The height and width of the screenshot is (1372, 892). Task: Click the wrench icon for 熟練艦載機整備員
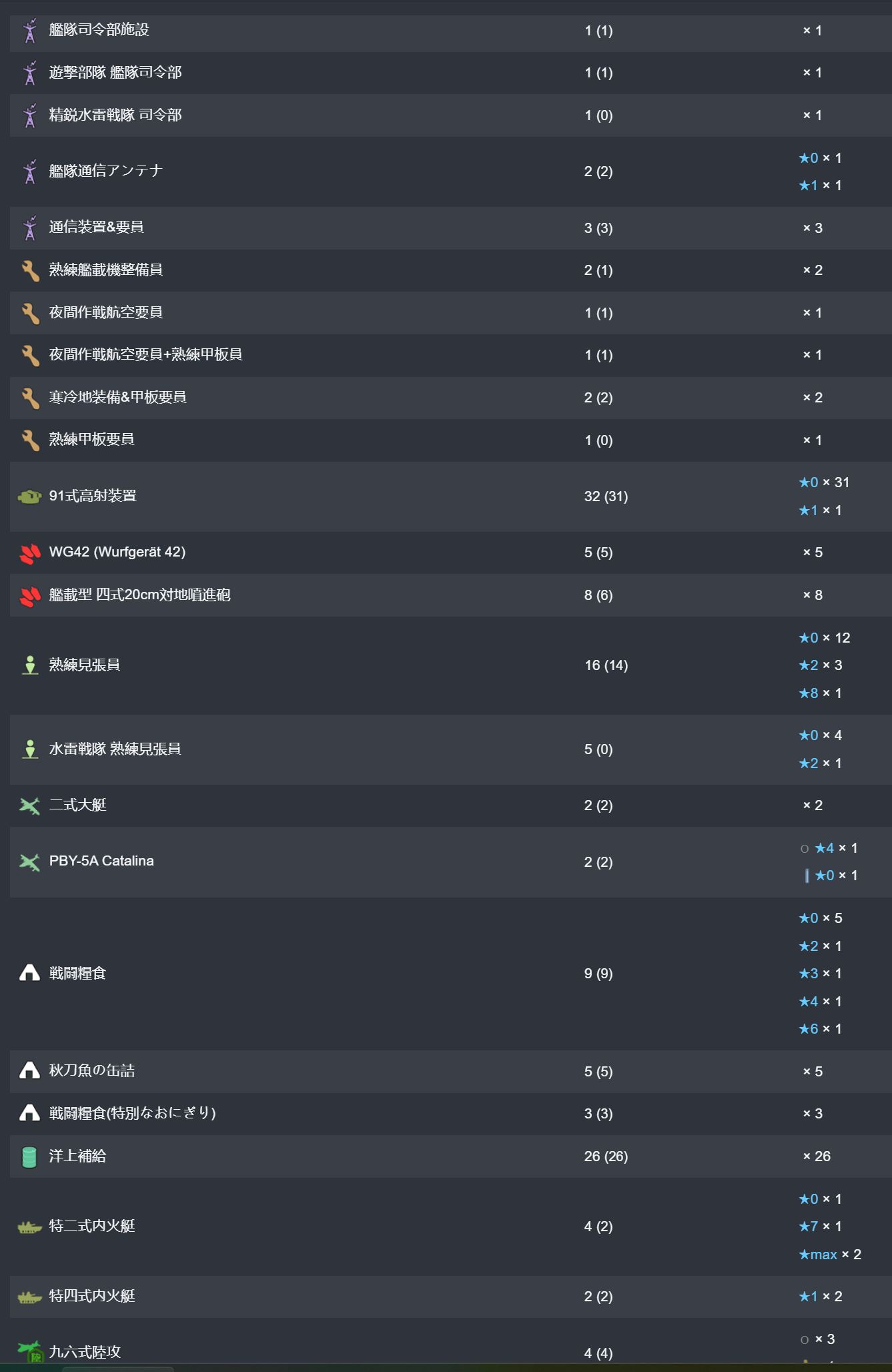point(29,270)
